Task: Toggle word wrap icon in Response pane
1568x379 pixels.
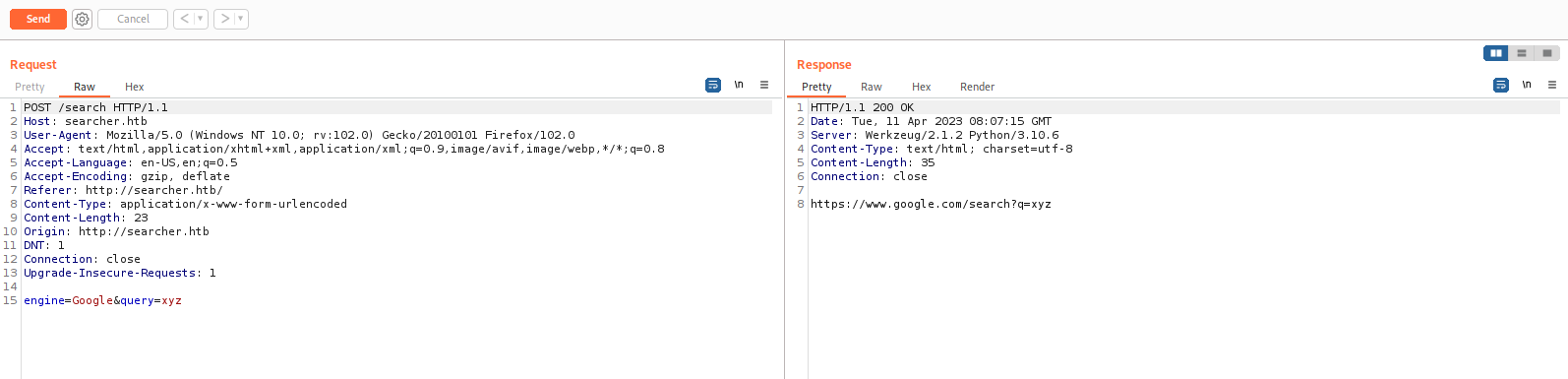Action: [1501, 86]
